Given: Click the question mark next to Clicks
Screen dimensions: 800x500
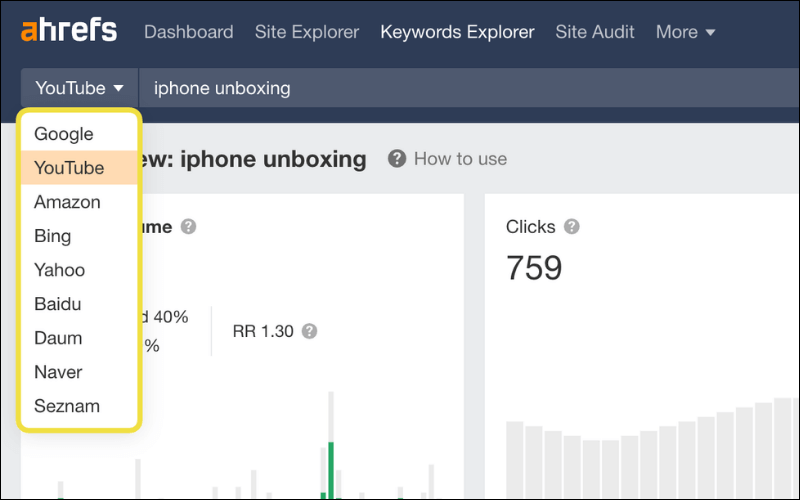Looking at the screenshot, I should (572, 227).
